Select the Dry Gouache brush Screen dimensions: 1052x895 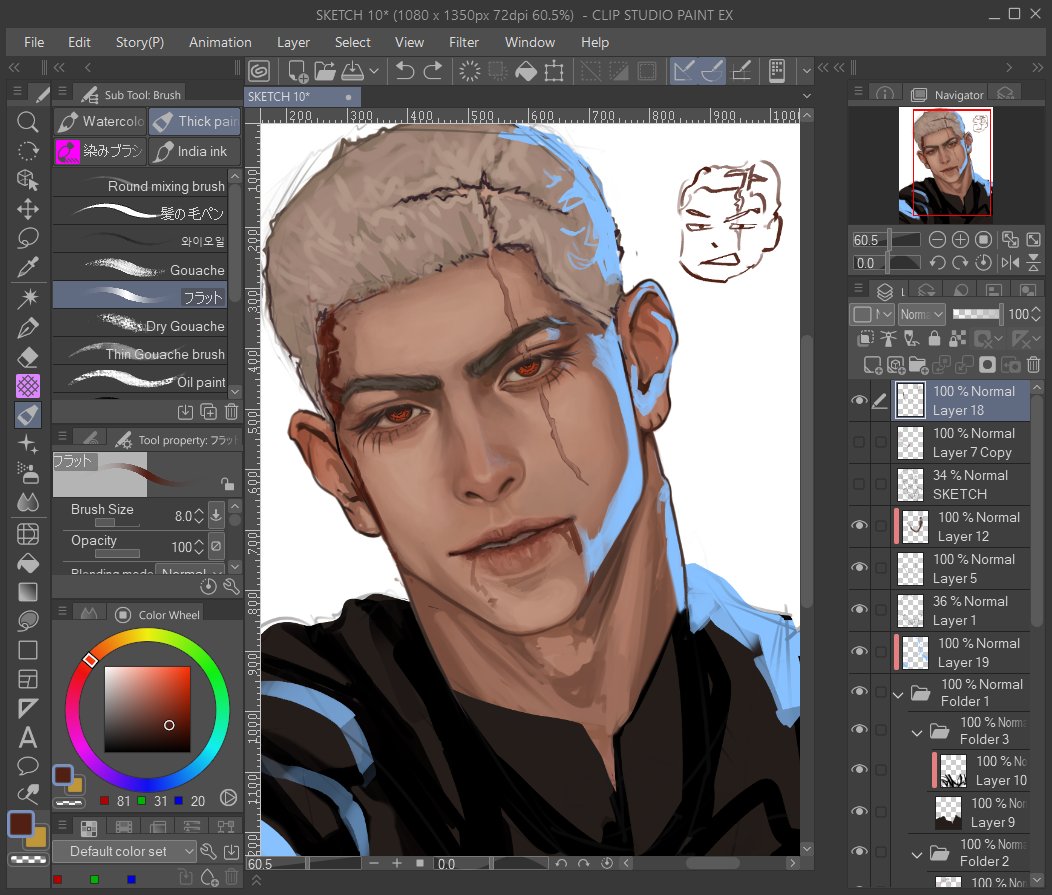pyautogui.click(x=140, y=326)
